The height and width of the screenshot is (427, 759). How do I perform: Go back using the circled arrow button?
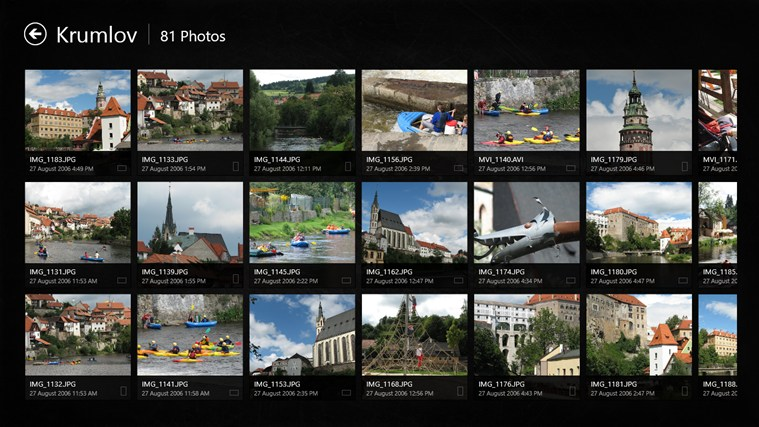(x=35, y=34)
